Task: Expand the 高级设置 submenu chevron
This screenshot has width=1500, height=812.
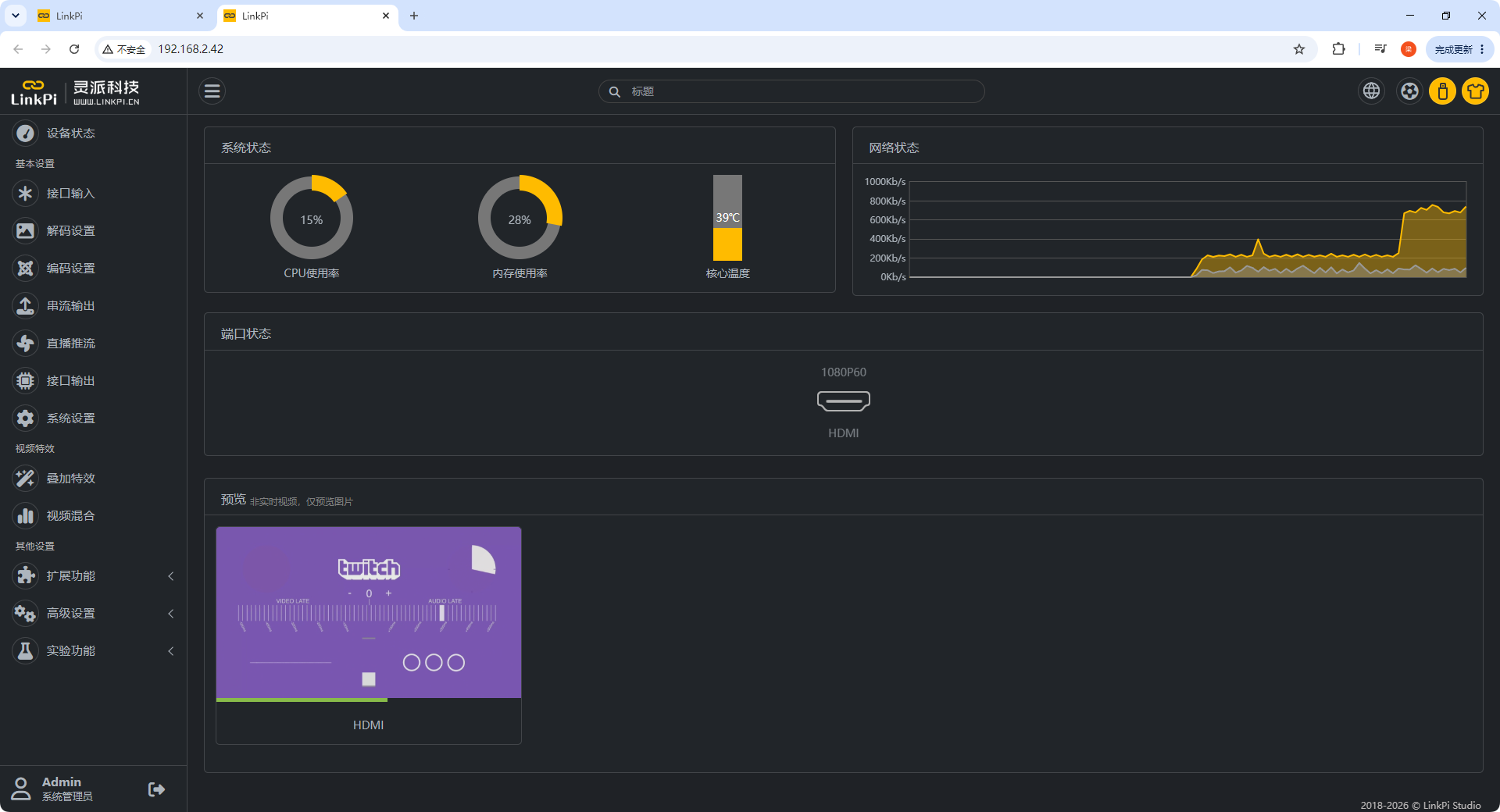Action: pyautogui.click(x=171, y=614)
